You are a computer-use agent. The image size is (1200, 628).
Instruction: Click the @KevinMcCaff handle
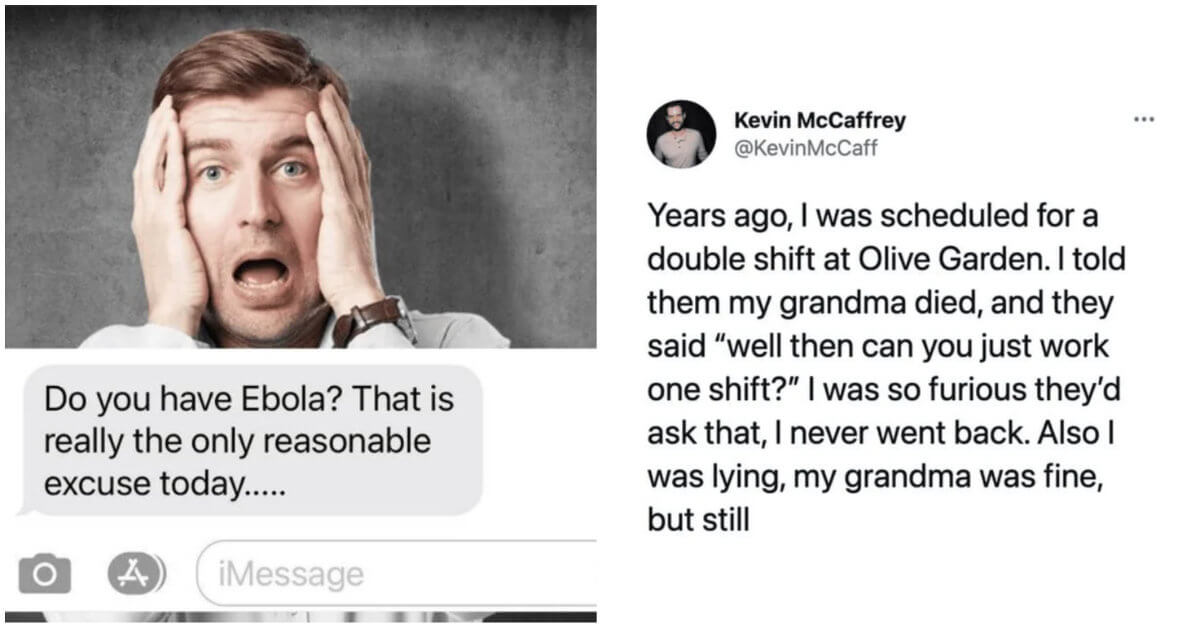click(806, 150)
